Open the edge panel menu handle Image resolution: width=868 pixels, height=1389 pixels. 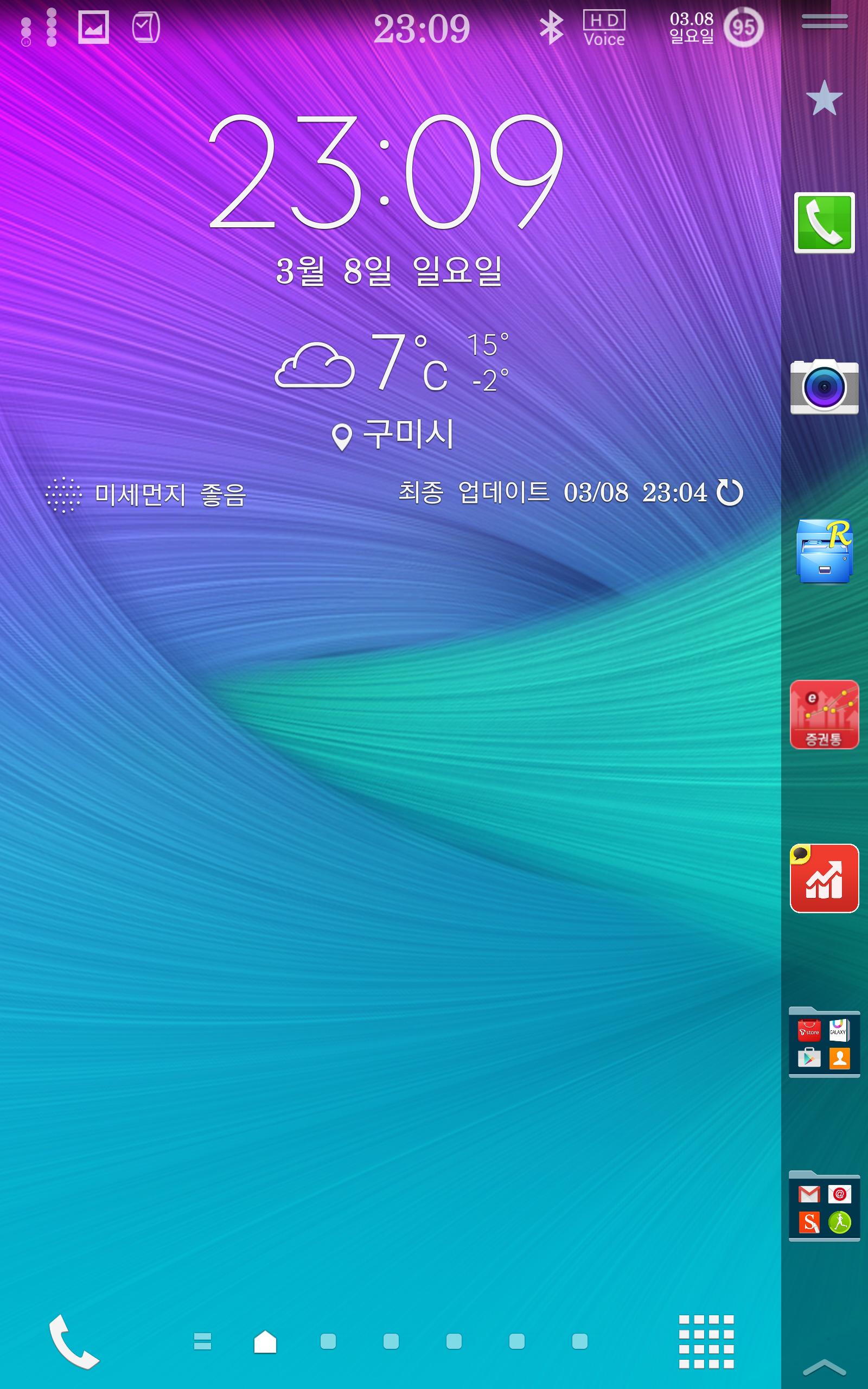pyautogui.click(x=824, y=21)
